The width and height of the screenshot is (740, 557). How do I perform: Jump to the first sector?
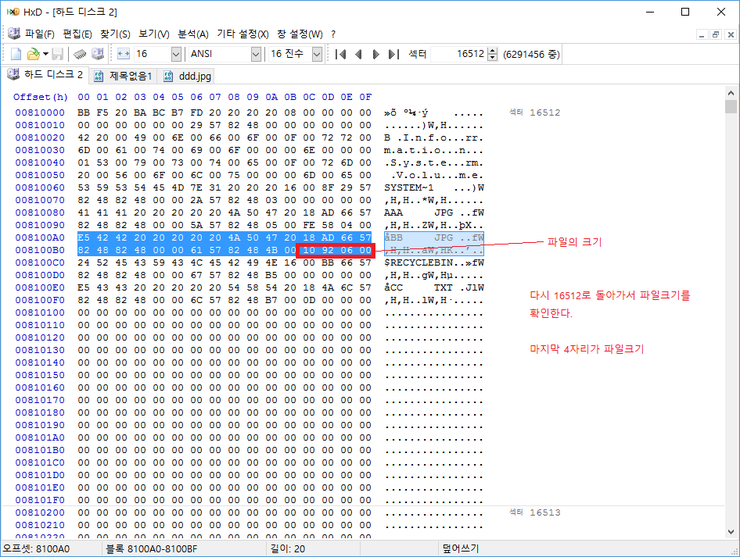click(x=341, y=53)
